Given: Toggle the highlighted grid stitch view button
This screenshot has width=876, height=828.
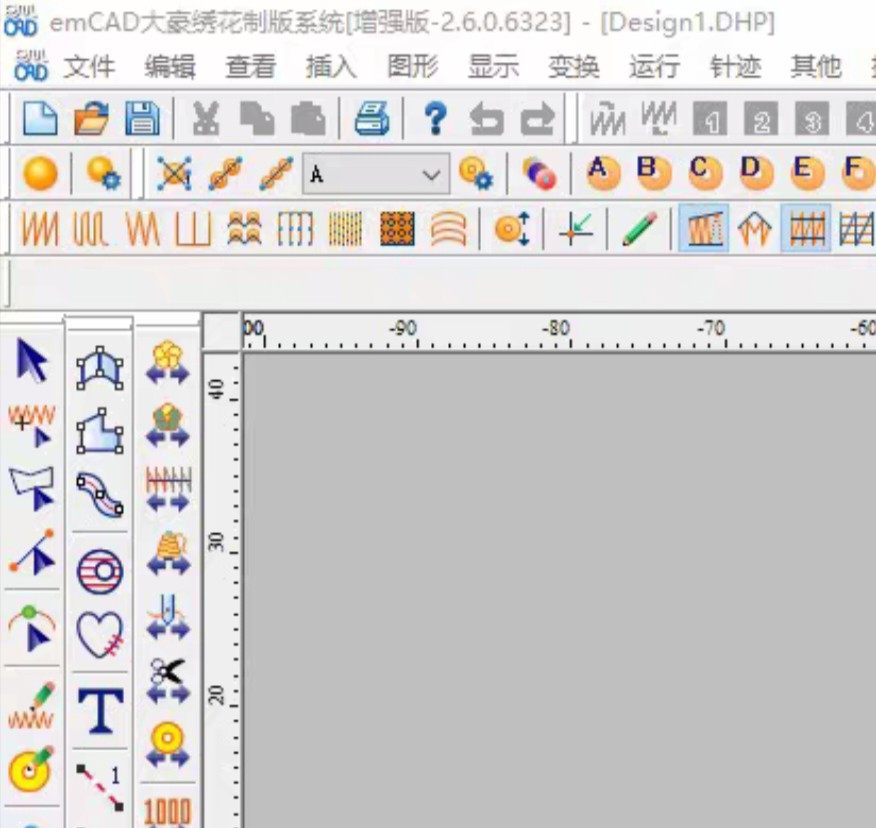Looking at the screenshot, I should (805, 229).
